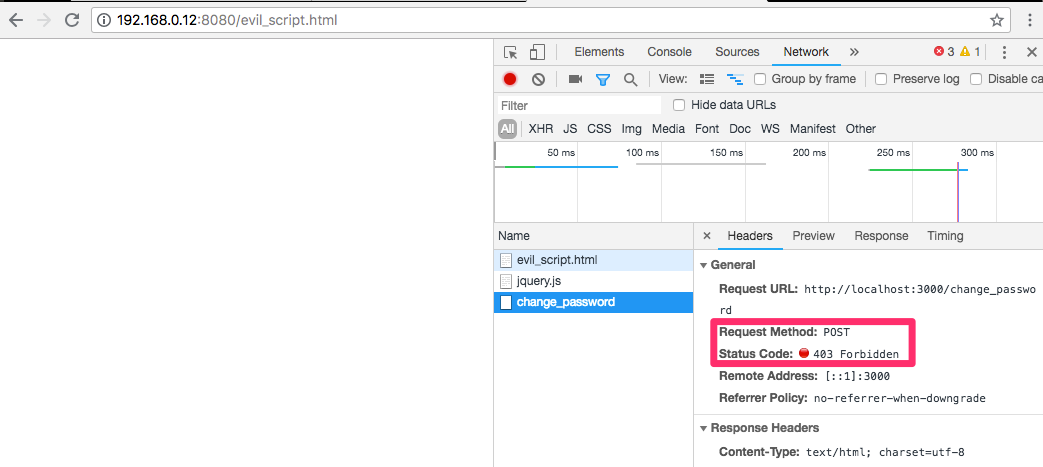This screenshot has height=467, width=1043.
Task: Open the network search magnifier
Action: click(631, 80)
